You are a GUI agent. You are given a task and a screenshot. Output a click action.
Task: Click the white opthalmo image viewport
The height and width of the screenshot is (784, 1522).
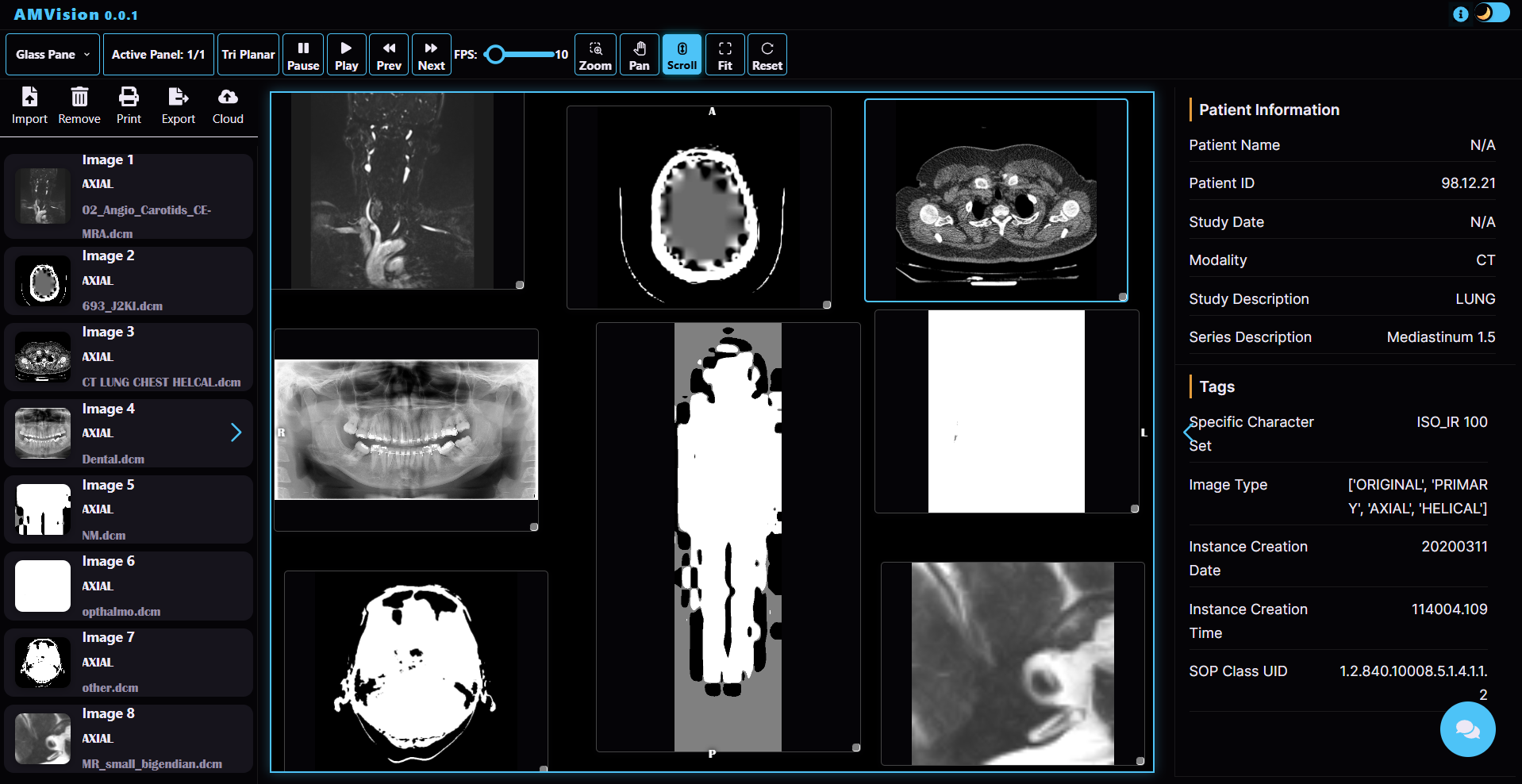point(1006,411)
